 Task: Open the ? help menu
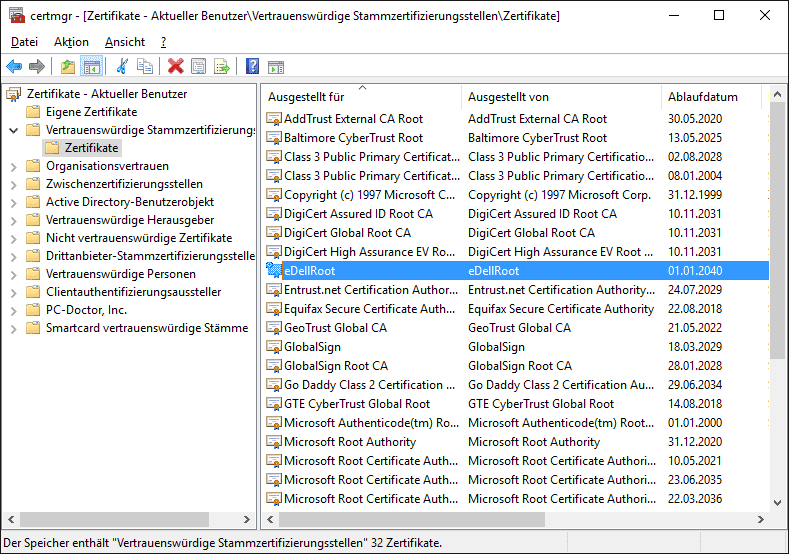click(164, 42)
